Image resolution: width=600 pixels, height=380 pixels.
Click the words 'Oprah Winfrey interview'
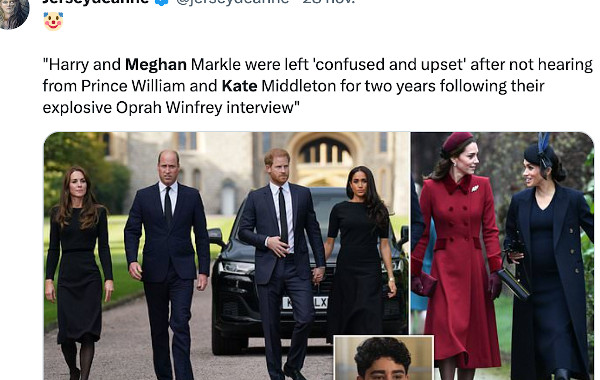tap(205, 108)
